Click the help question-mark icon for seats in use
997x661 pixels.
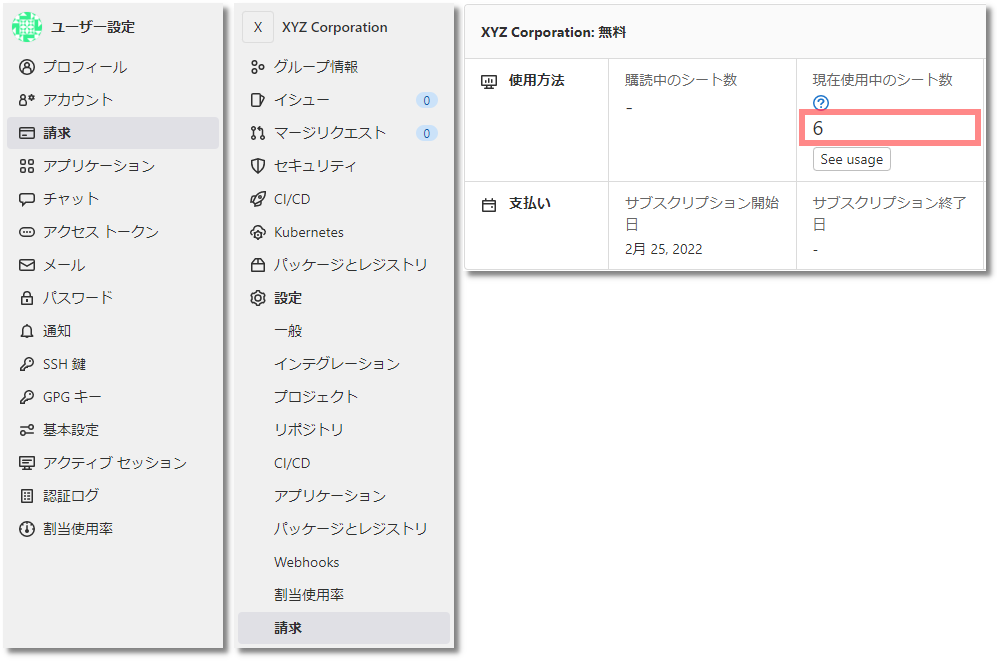[x=821, y=103]
